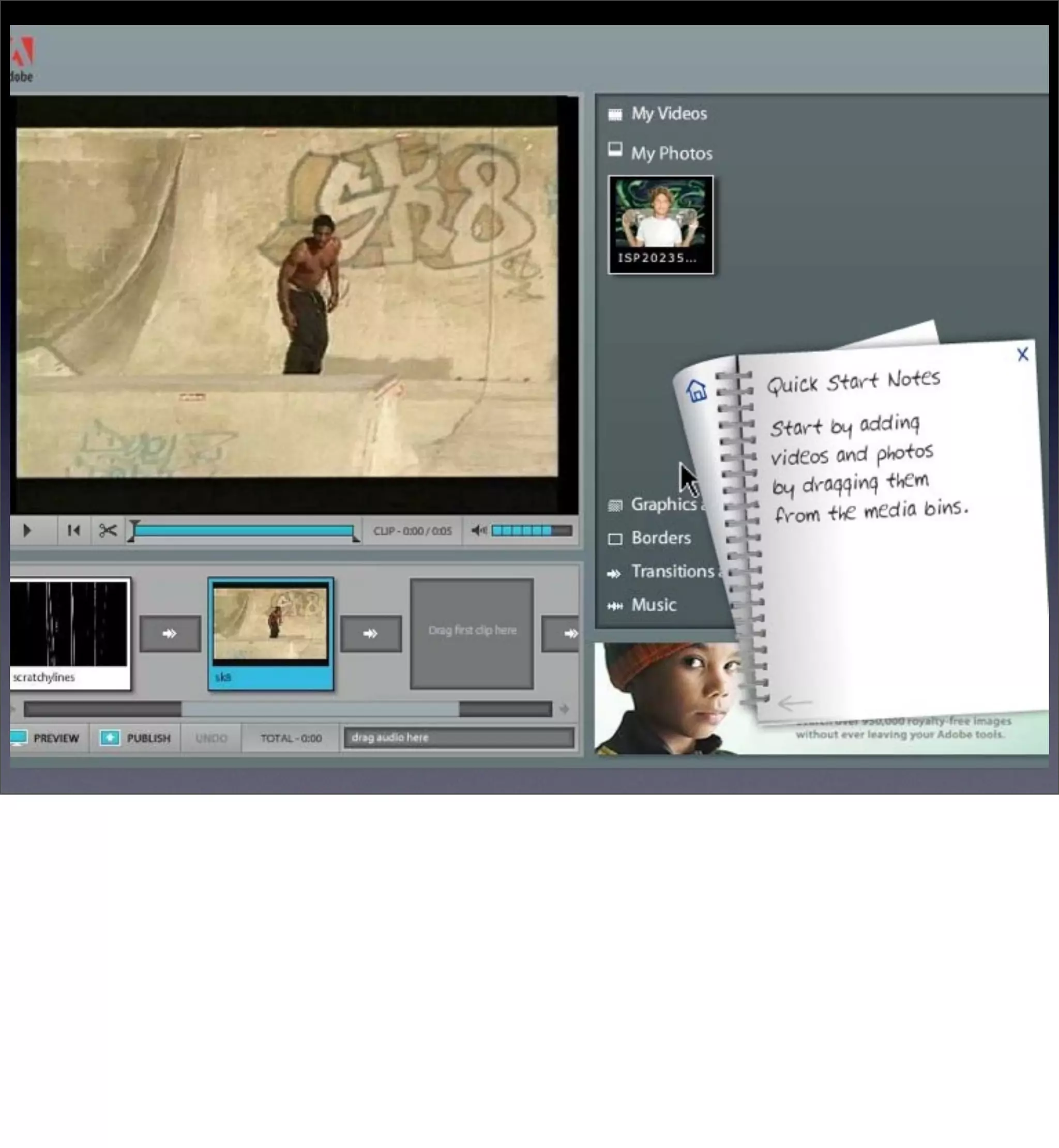Select the ISP20235 photo thumbnail
This screenshot has height=1148, width=1059.
point(660,224)
